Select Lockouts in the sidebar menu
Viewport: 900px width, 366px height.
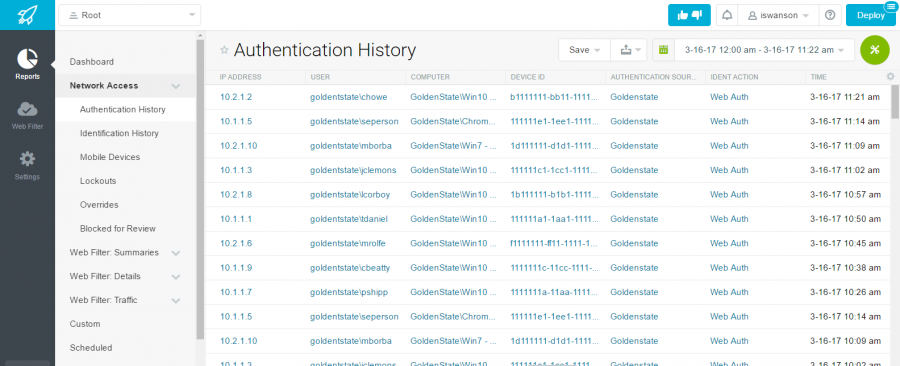pos(98,181)
